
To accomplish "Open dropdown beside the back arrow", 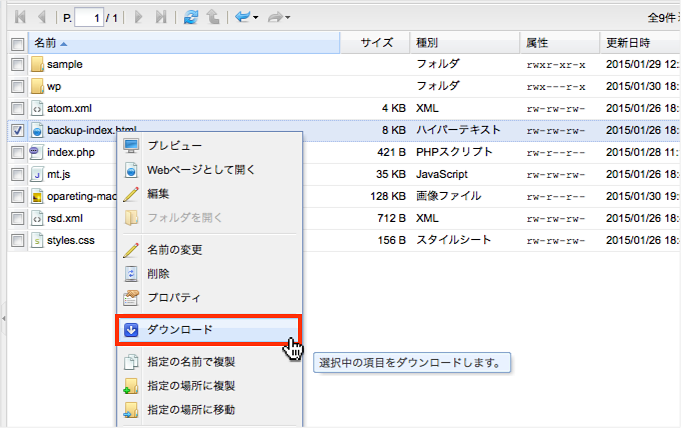I will coord(255,18).
